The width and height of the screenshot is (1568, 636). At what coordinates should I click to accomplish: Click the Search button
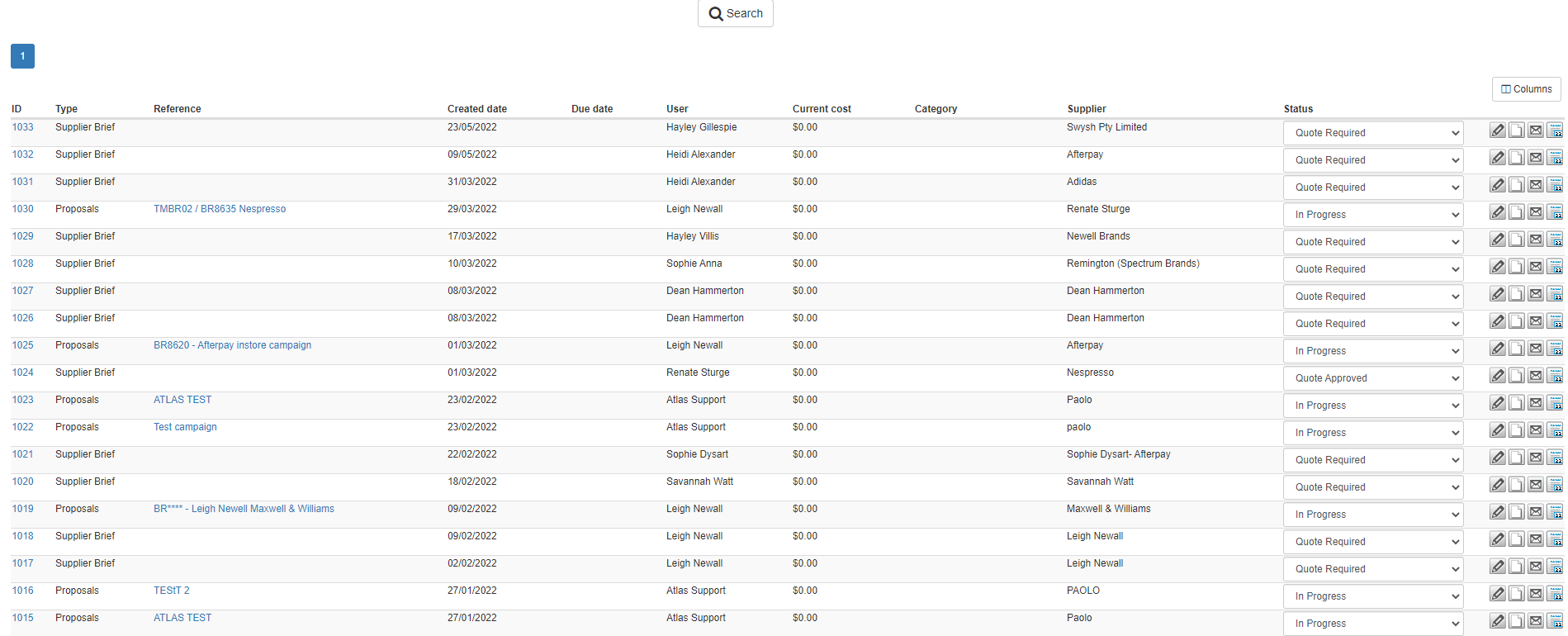pyautogui.click(x=736, y=13)
